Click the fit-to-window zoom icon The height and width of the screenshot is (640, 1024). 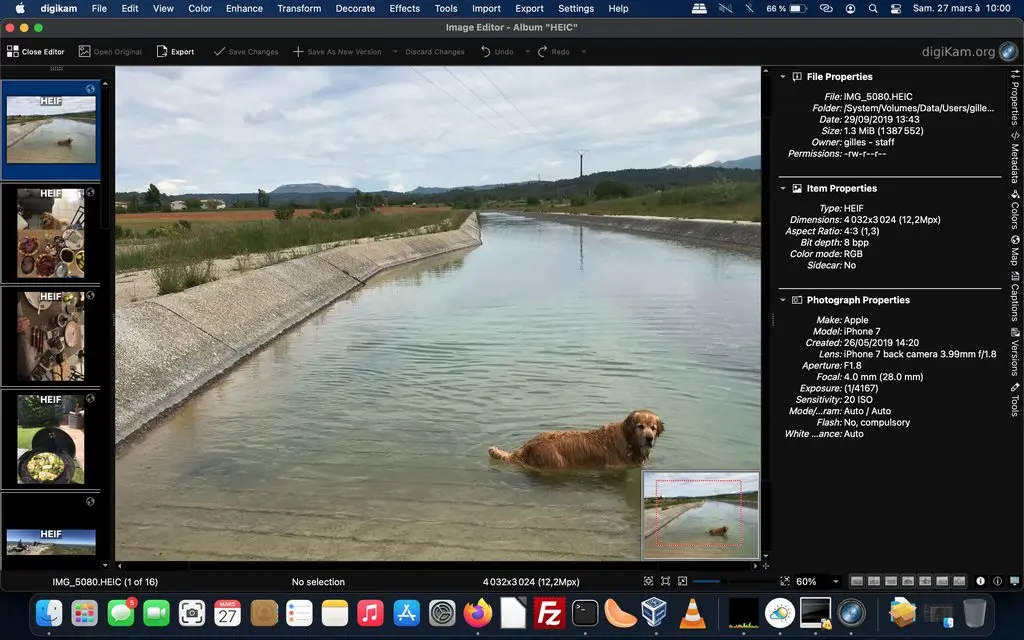[x=648, y=580]
